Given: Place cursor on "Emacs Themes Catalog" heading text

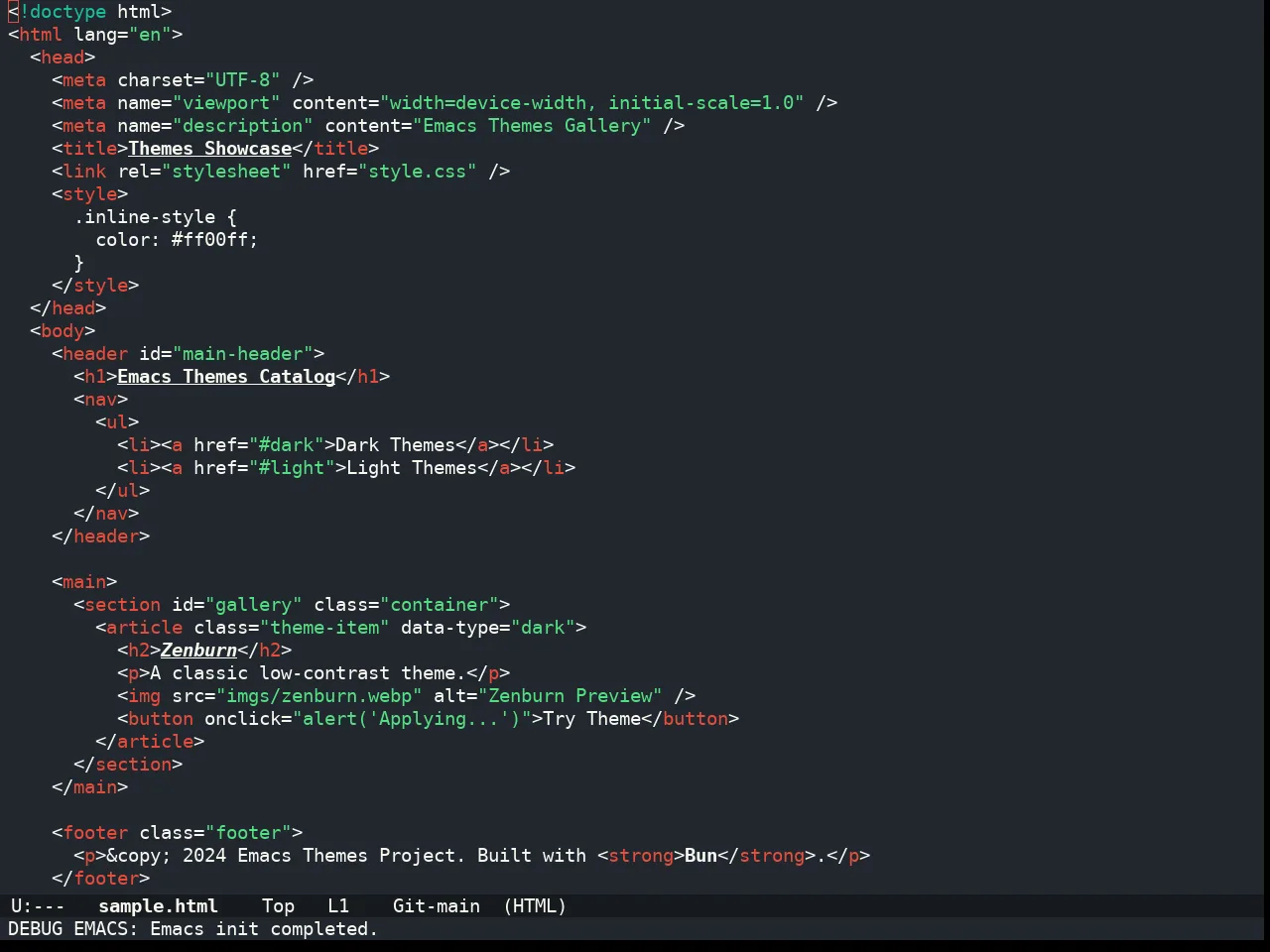Looking at the screenshot, I should point(226,376).
